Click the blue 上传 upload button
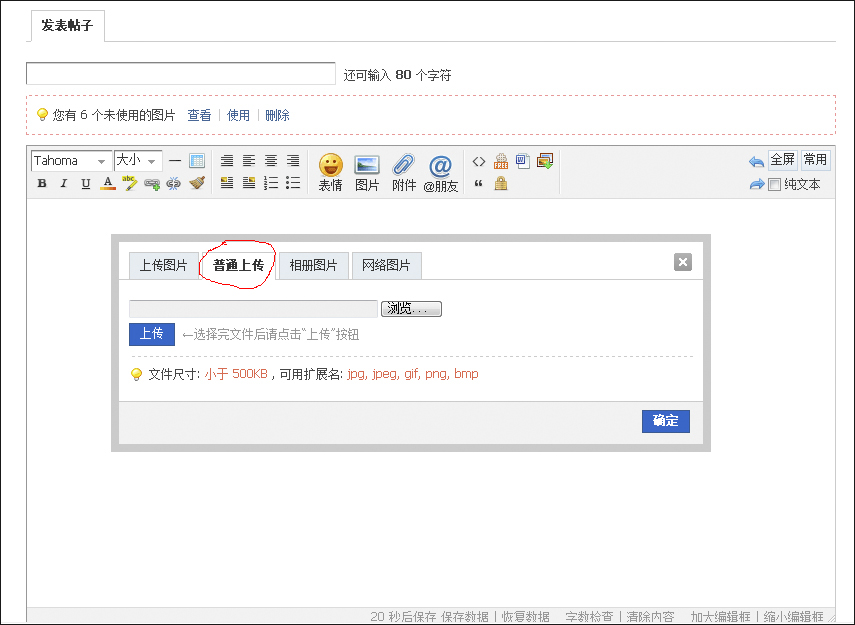Screen dimensions: 855x625 pos(152,334)
